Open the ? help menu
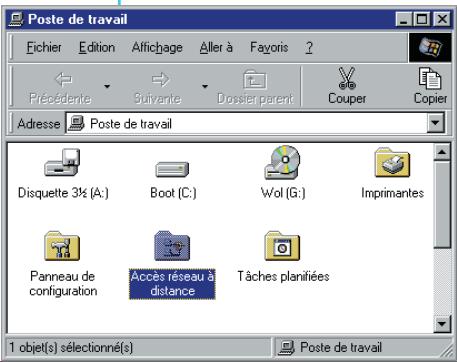Image resolution: width=457 pixels, height=362 pixels. click(x=309, y=47)
